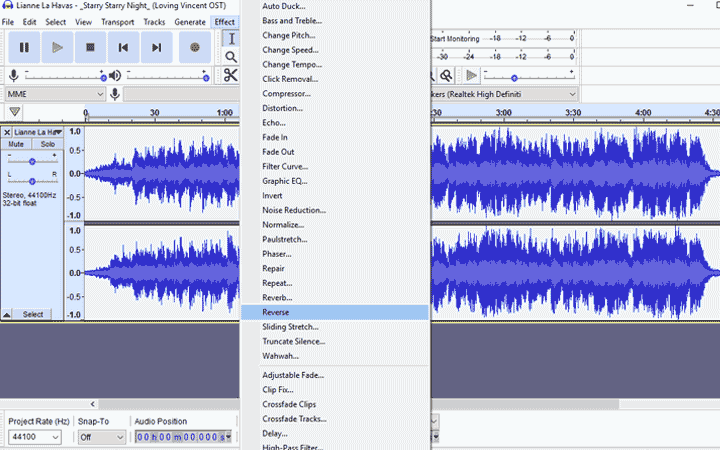Skip to End of the track
Viewport: 720px width, 450px height.
pyautogui.click(x=156, y=47)
